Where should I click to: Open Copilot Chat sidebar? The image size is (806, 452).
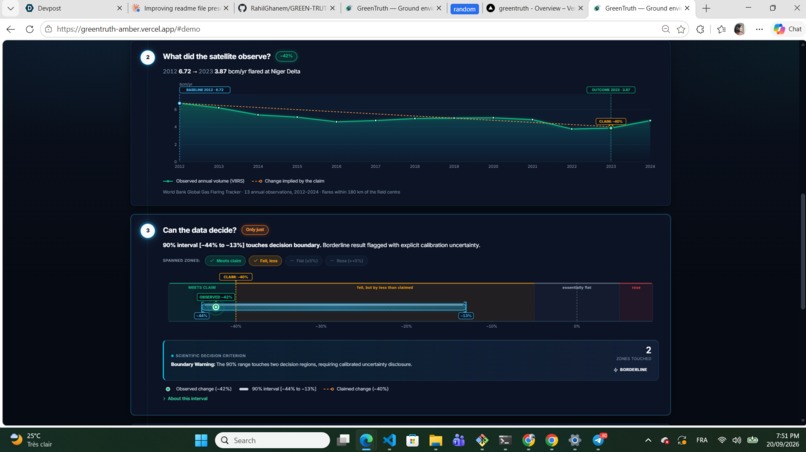[x=787, y=29]
